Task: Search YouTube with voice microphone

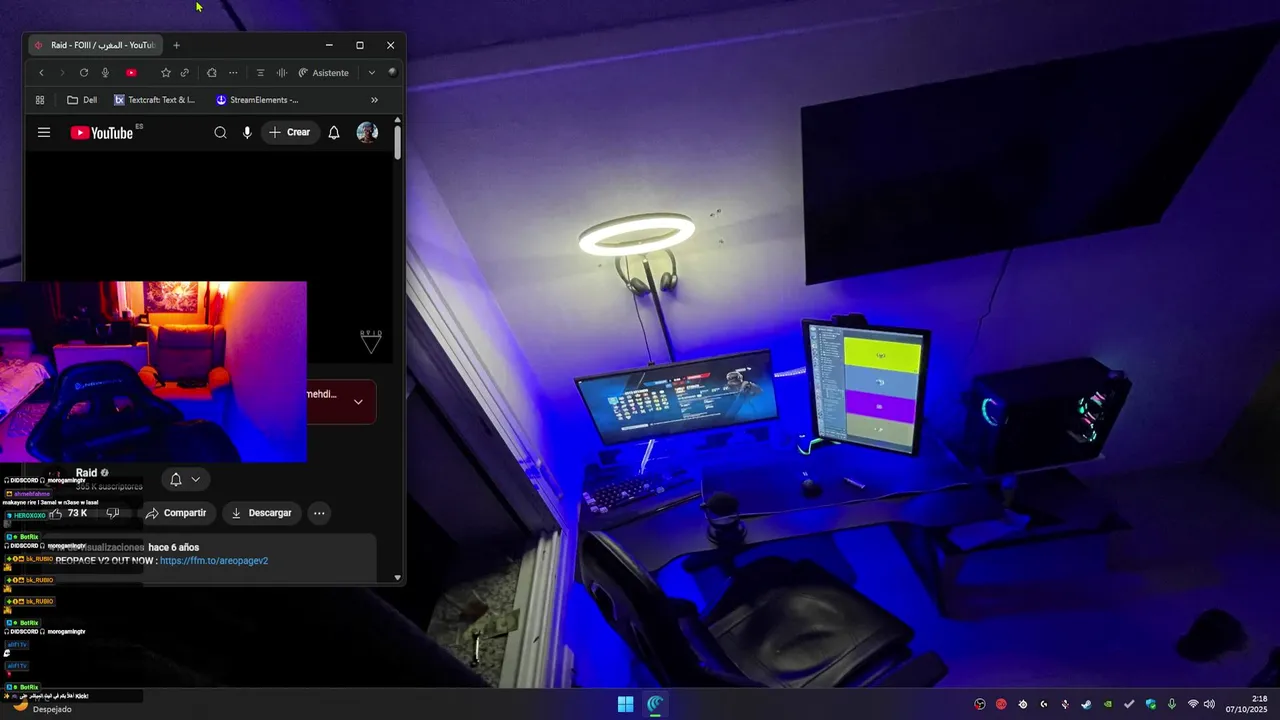Action: click(x=247, y=132)
